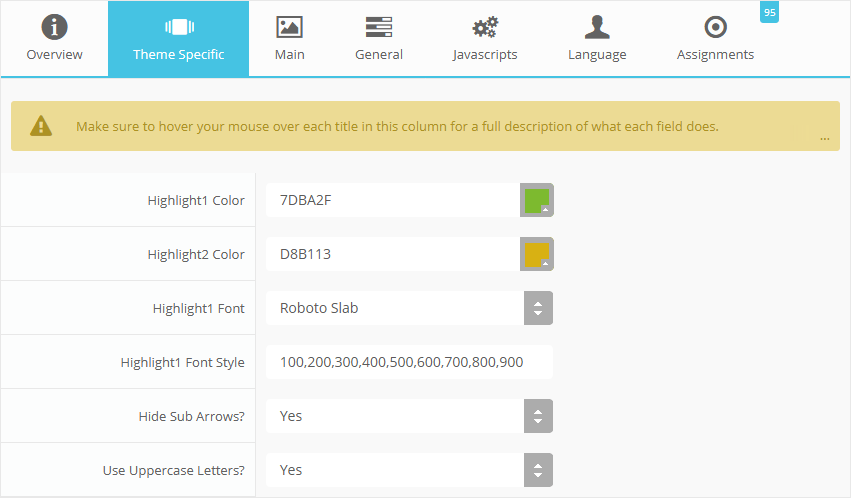Open the Use Uppercase Letters dropdown

(x=538, y=470)
